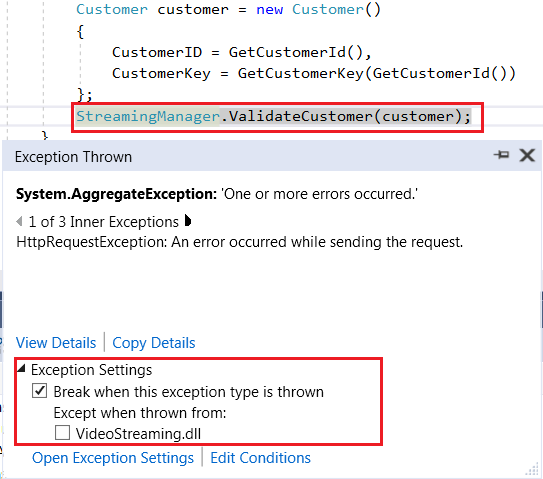Open the View Details link
The width and height of the screenshot is (543, 479).
click(56, 343)
